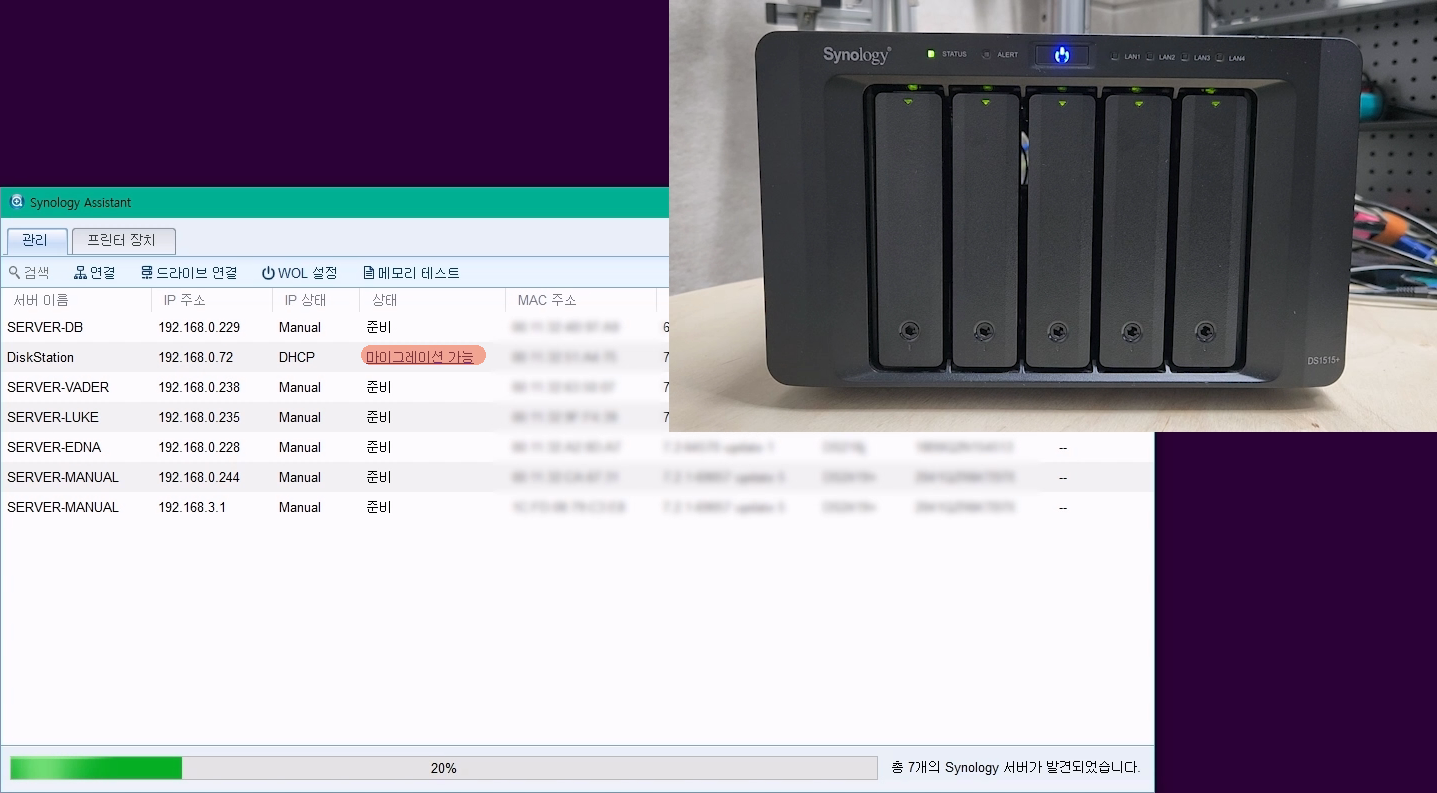1437x793 pixels.
Task: Click the 연결 (Connect) toolbar icon
Action: point(81,273)
